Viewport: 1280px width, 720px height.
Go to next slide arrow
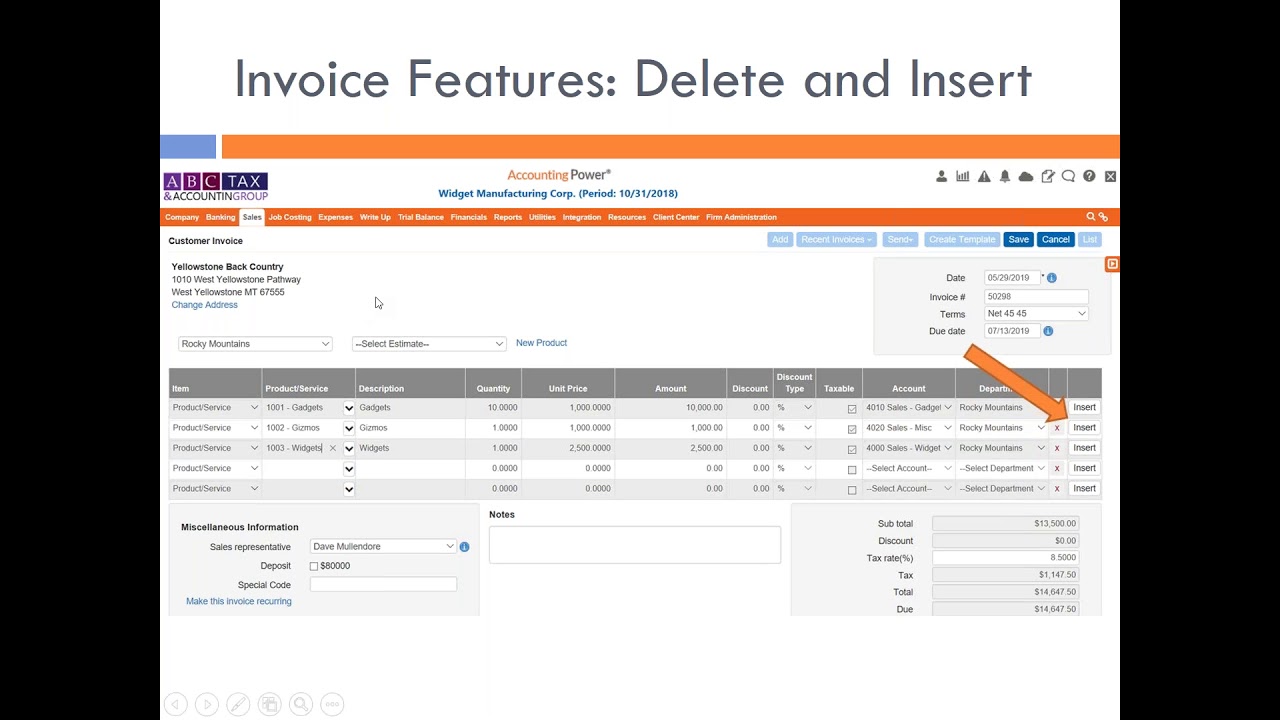click(x=206, y=704)
